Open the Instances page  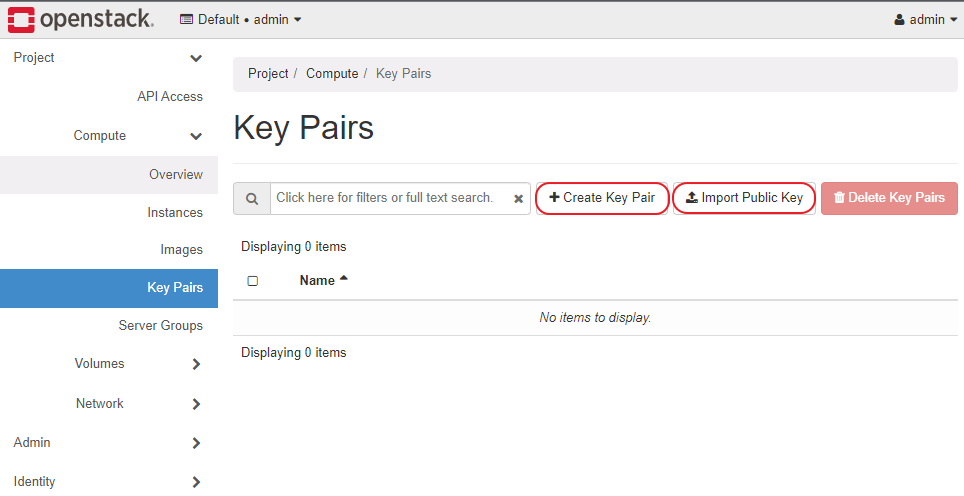pyautogui.click(x=175, y=213)
